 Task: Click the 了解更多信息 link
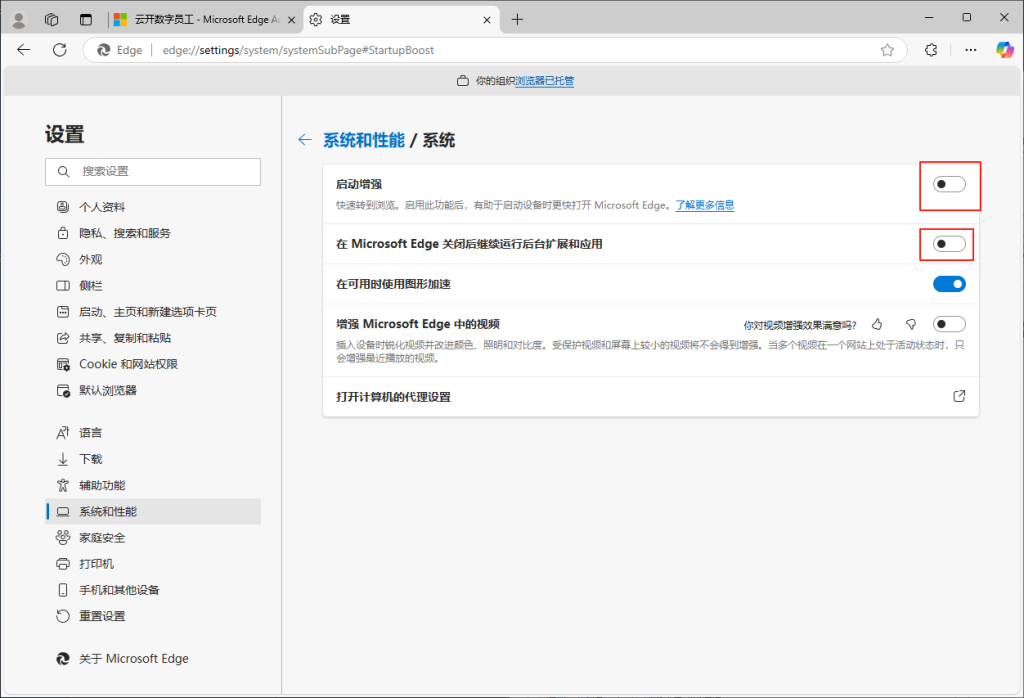point(705,205)
